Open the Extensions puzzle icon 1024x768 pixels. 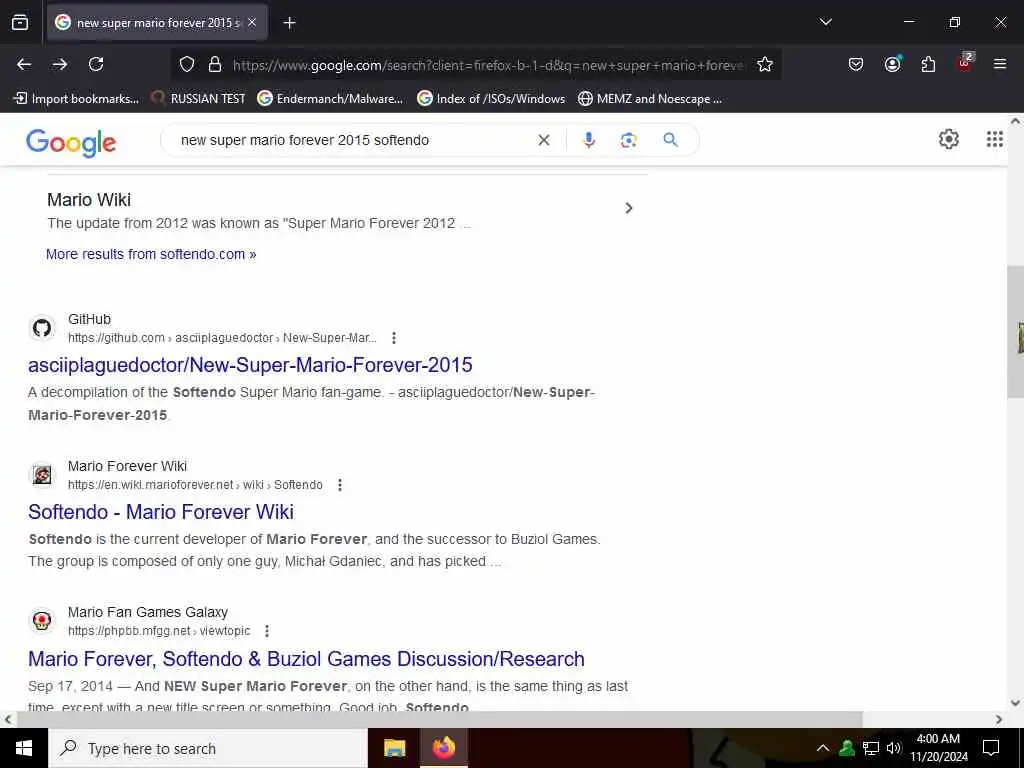click(x=928, y=64)
